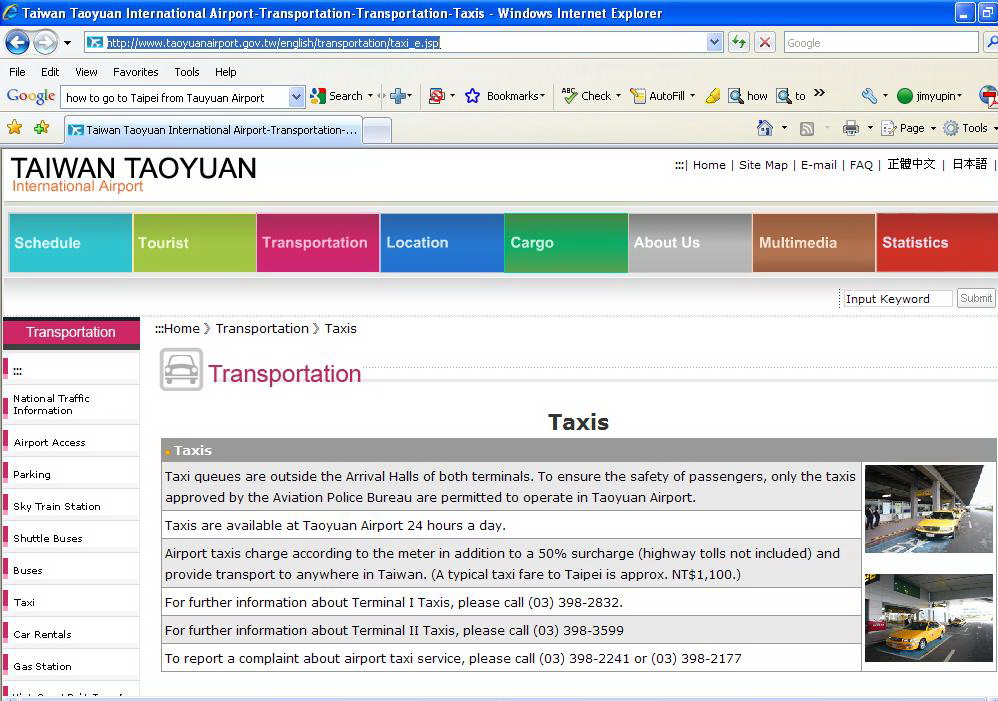Open the command bar Tools dropdown
Screen dimensions: 998x701
tap(969, 129)
